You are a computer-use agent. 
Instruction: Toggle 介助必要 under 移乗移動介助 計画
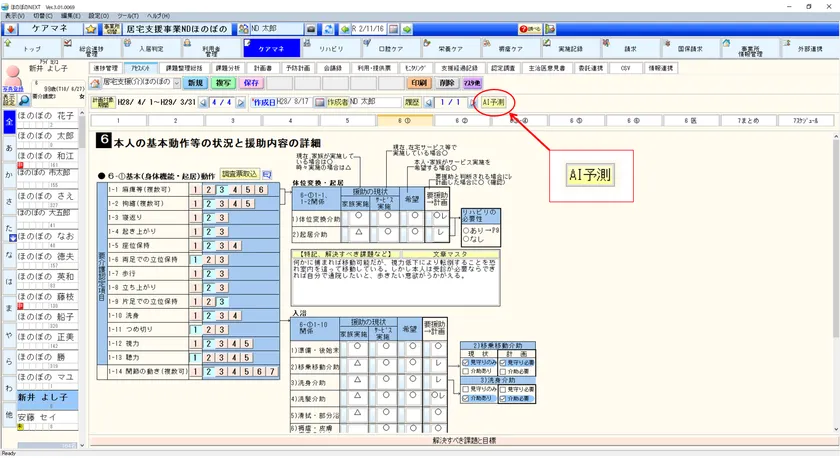[x=503, y=371]
